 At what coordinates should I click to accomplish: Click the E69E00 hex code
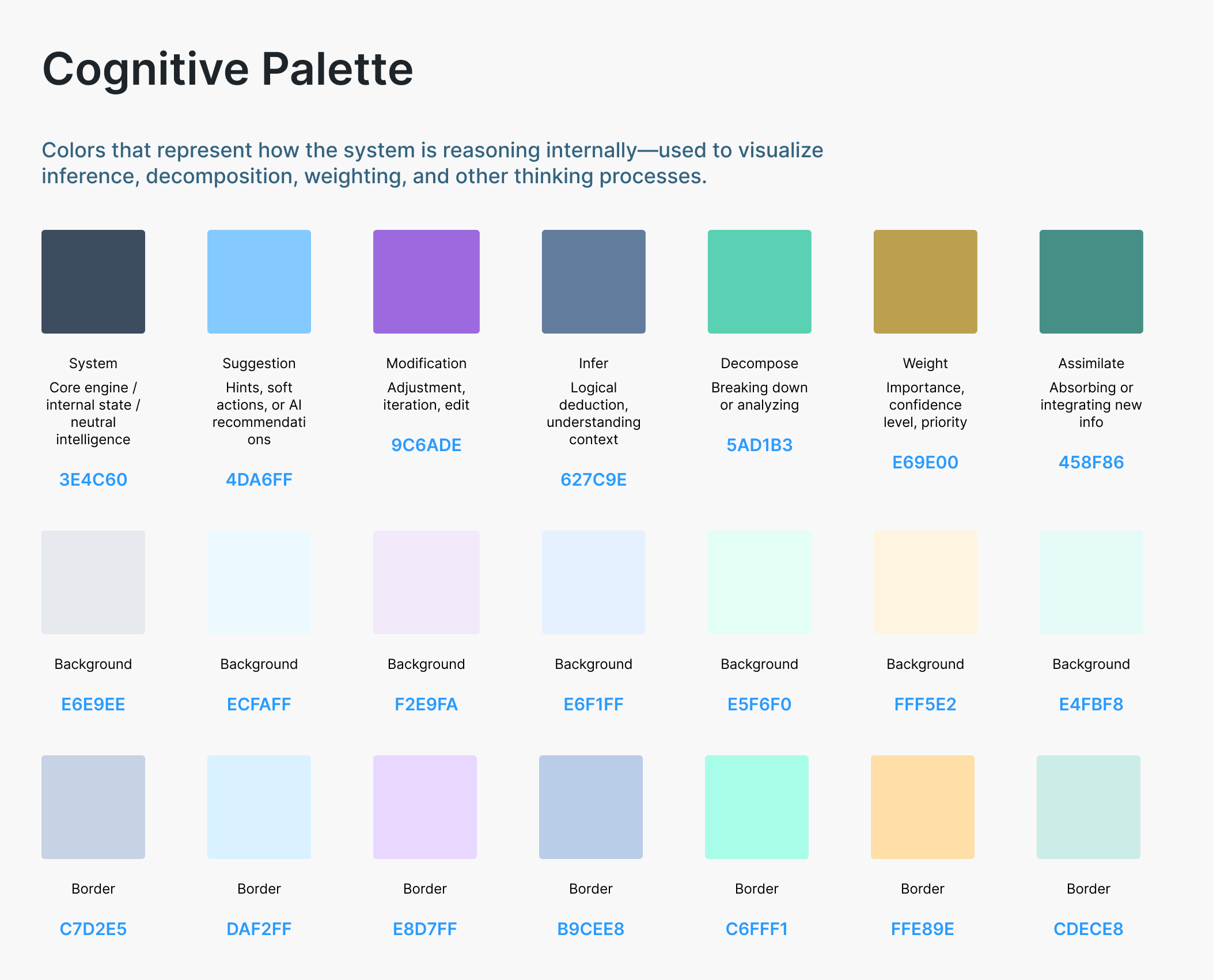pyautogui.click(x=925, y=463)
